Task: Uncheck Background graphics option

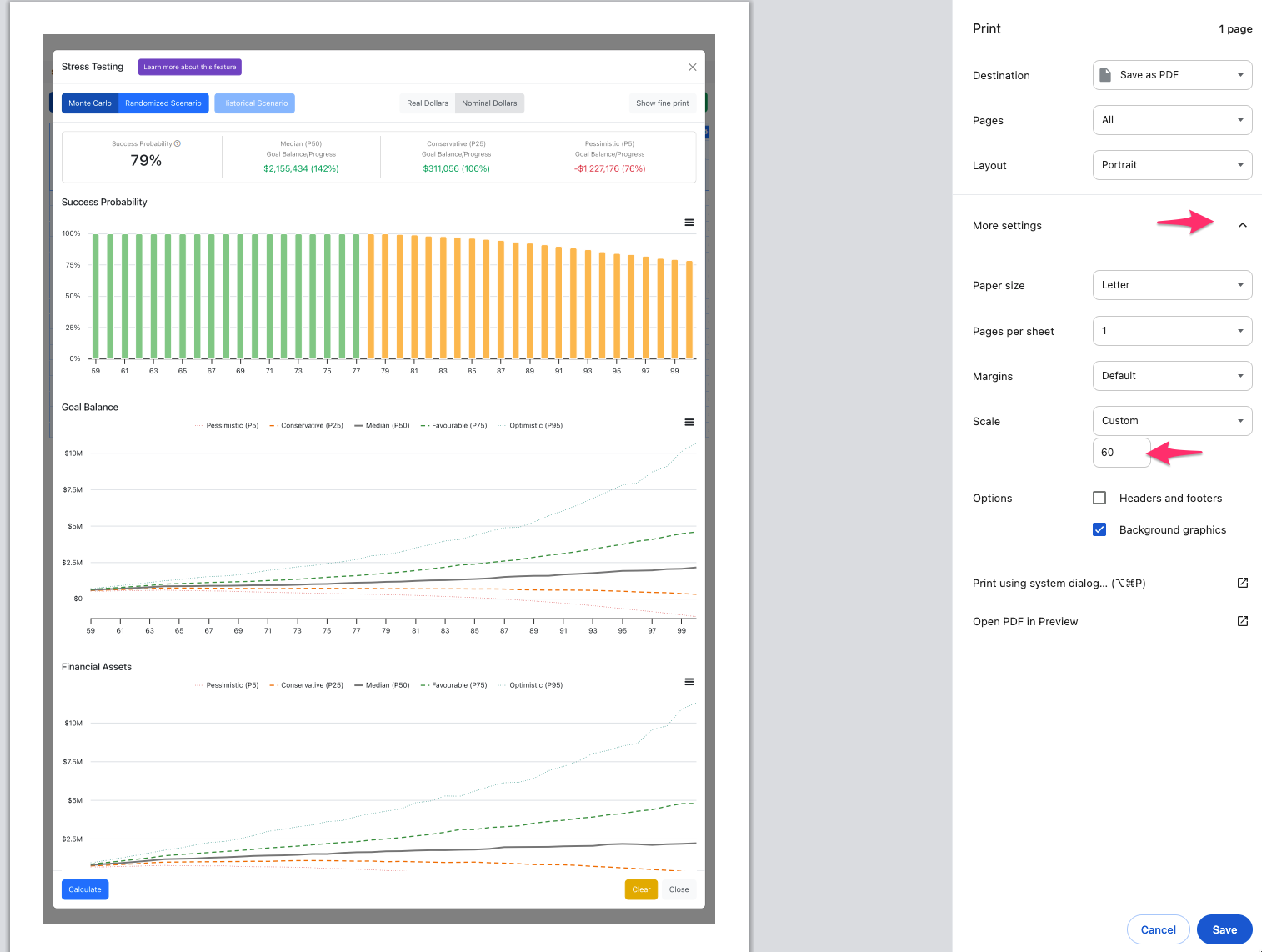Action: point(1099,529)
